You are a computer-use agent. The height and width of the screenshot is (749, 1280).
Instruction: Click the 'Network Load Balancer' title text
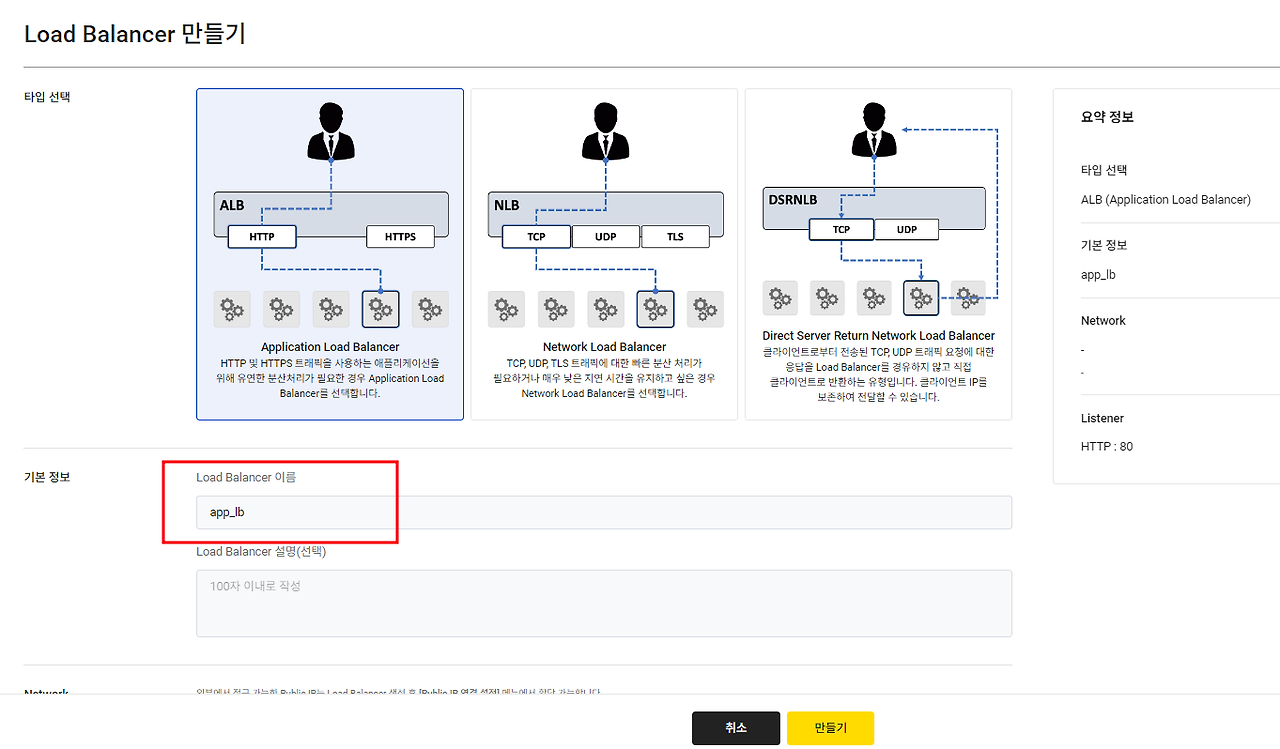tap(604, 347)
